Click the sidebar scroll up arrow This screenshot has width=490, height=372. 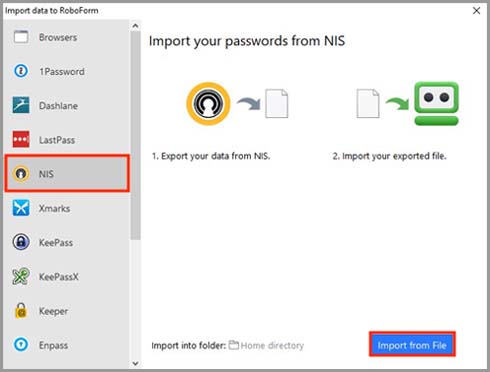point(135,26)
